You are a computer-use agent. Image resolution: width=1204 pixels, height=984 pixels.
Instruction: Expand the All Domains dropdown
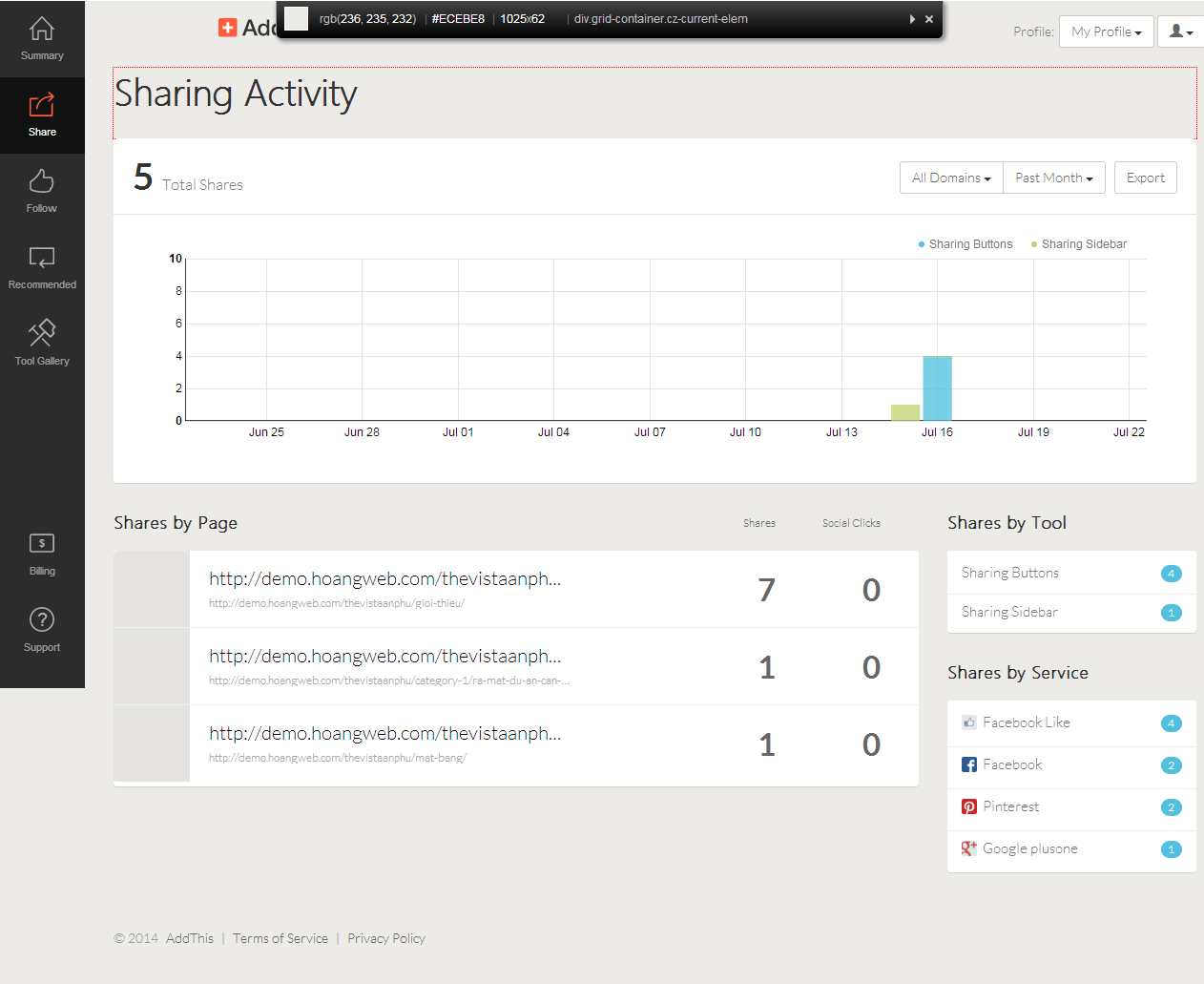pos(951,178)
